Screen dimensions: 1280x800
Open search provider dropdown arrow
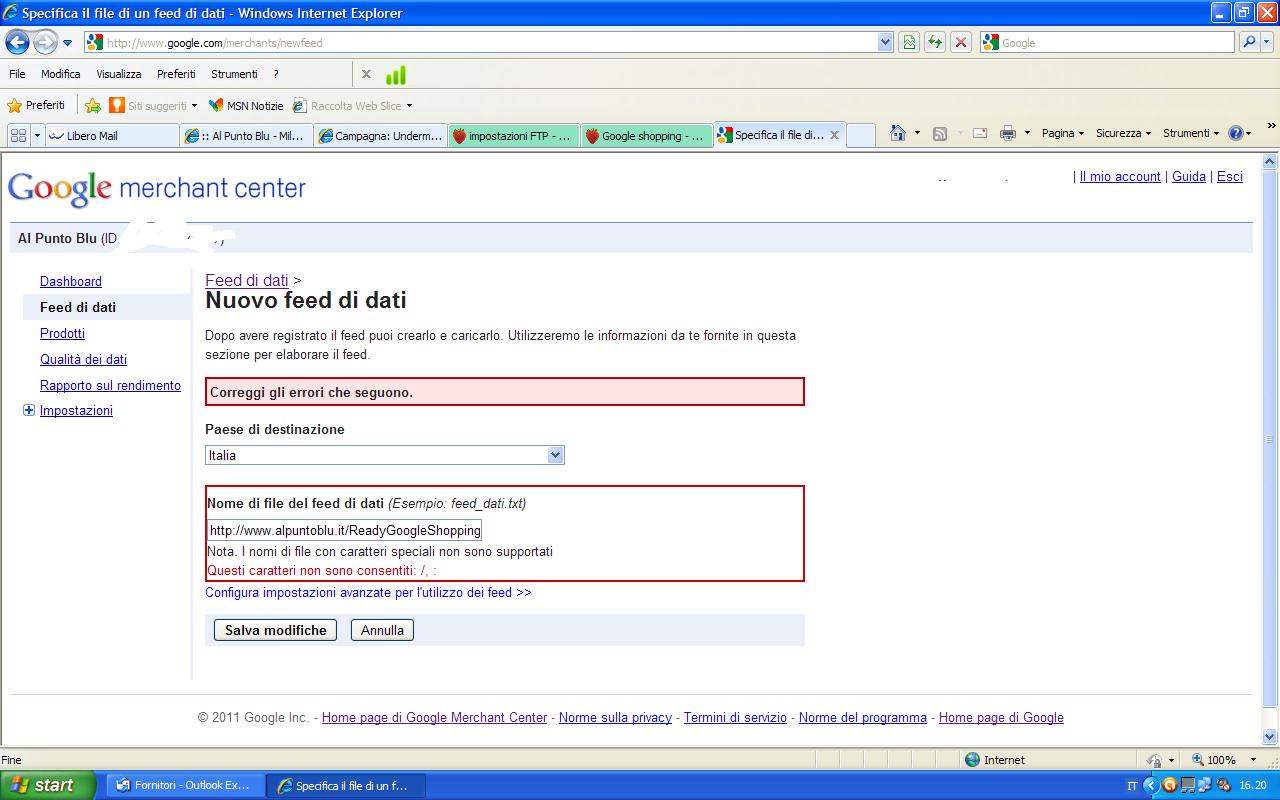pos(1268,43)
